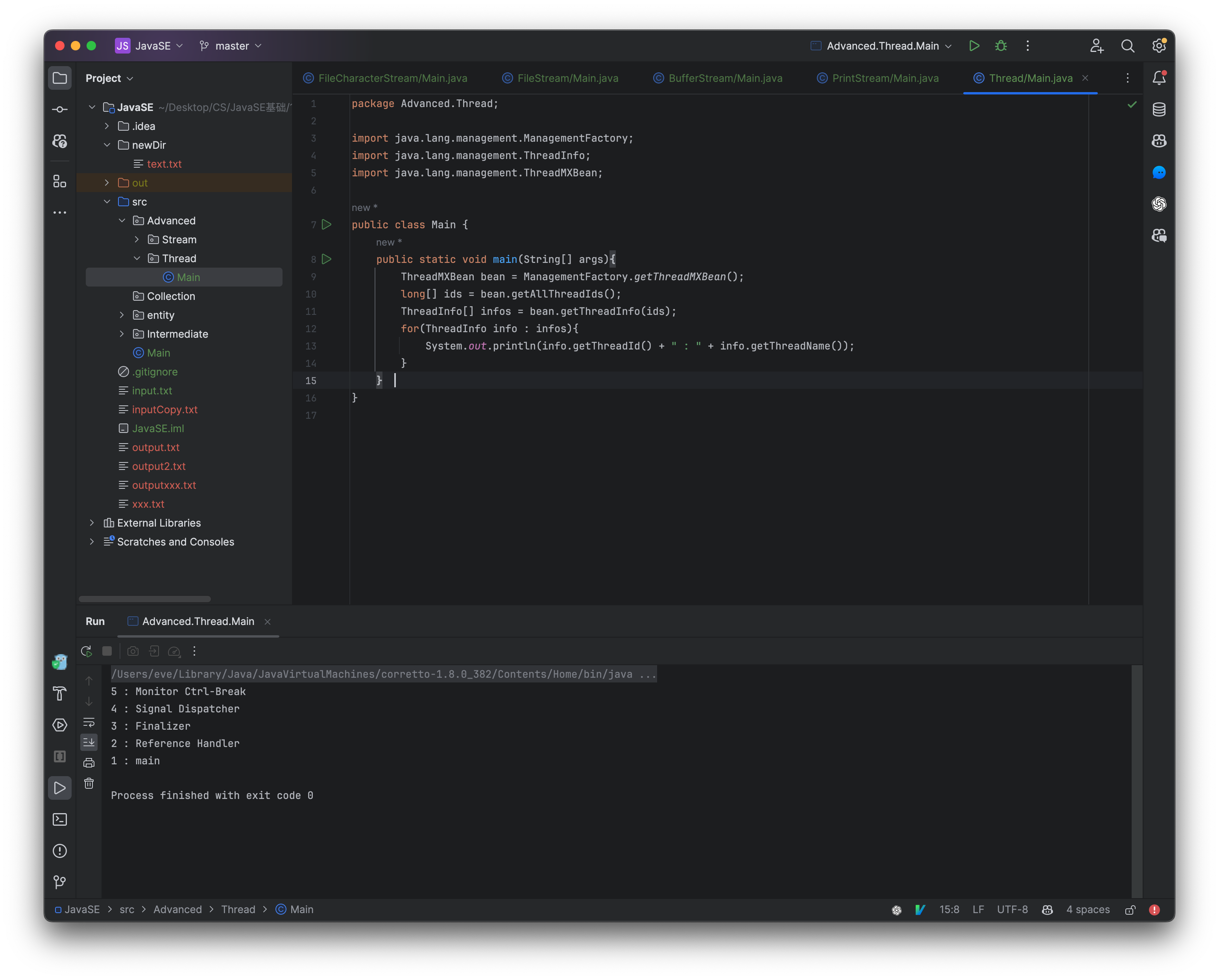The image size is (1219, 980).
Task: Toggle file writable lock in status bar
Action: click(1131, 909)
